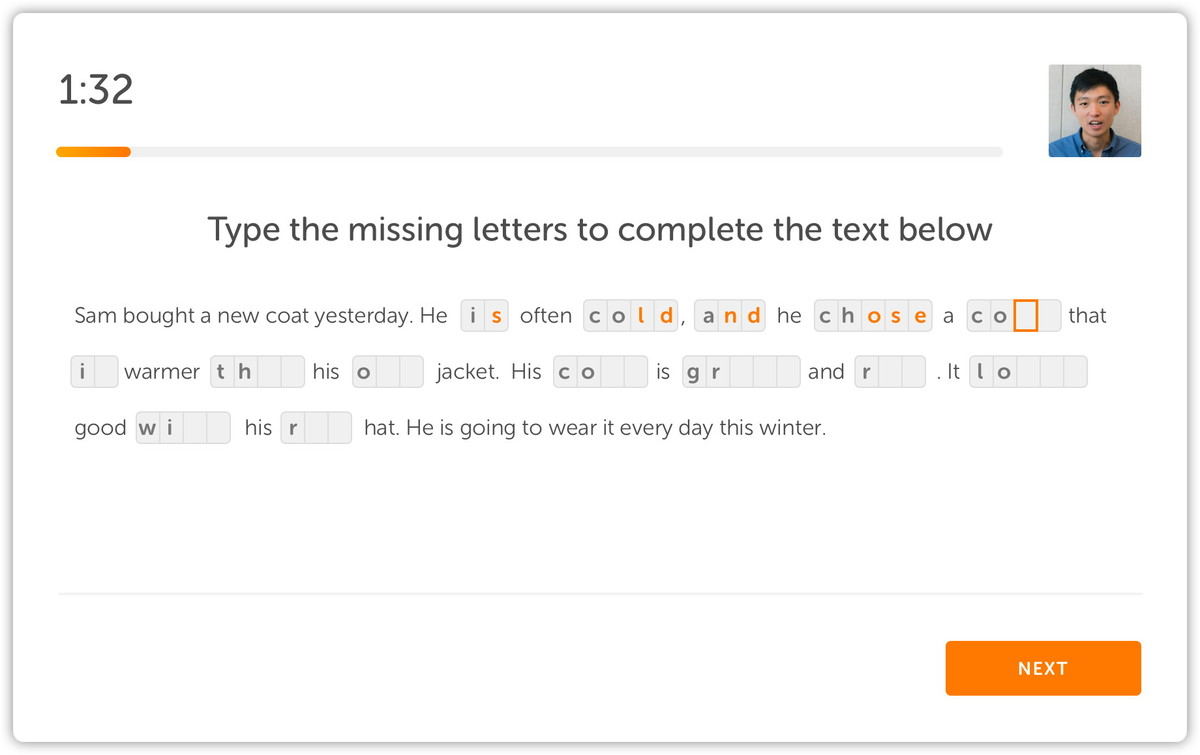Click the 1:32 countdown timer
The height and width of the screenshot is (755, 1200).
pyautogui.click(x=96, y=90)
